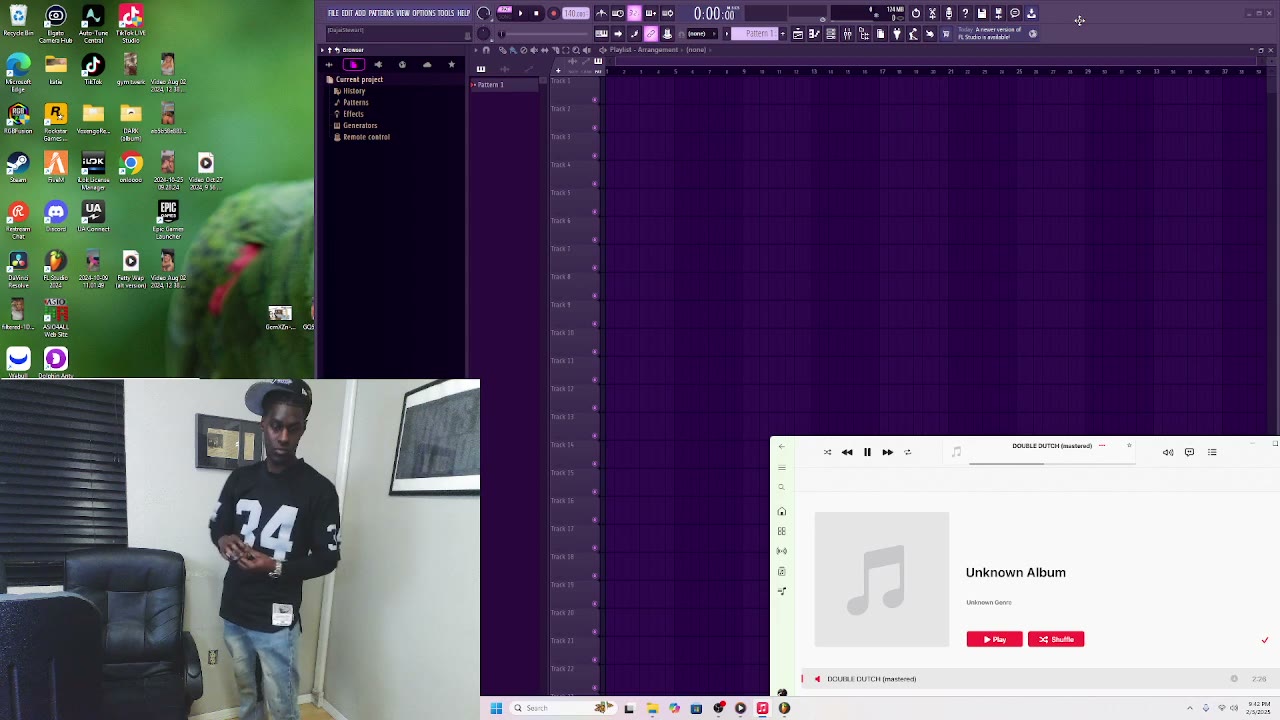Open the help question mark icon

[965, 13]
